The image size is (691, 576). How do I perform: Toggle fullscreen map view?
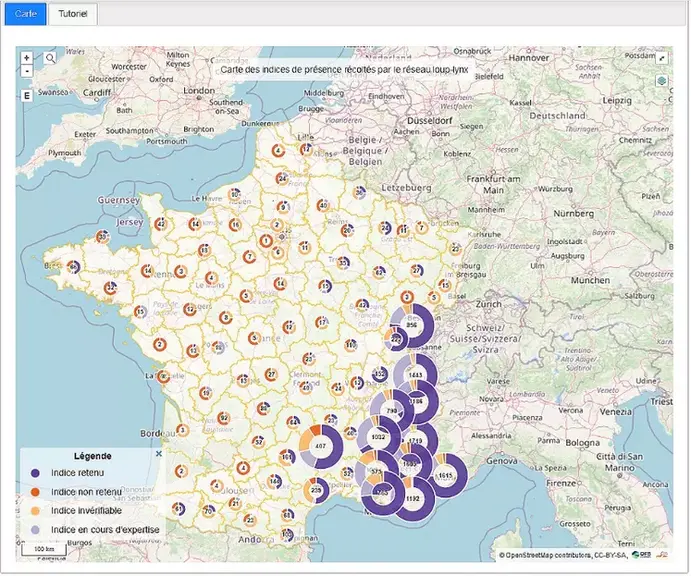tap(662, 58)
